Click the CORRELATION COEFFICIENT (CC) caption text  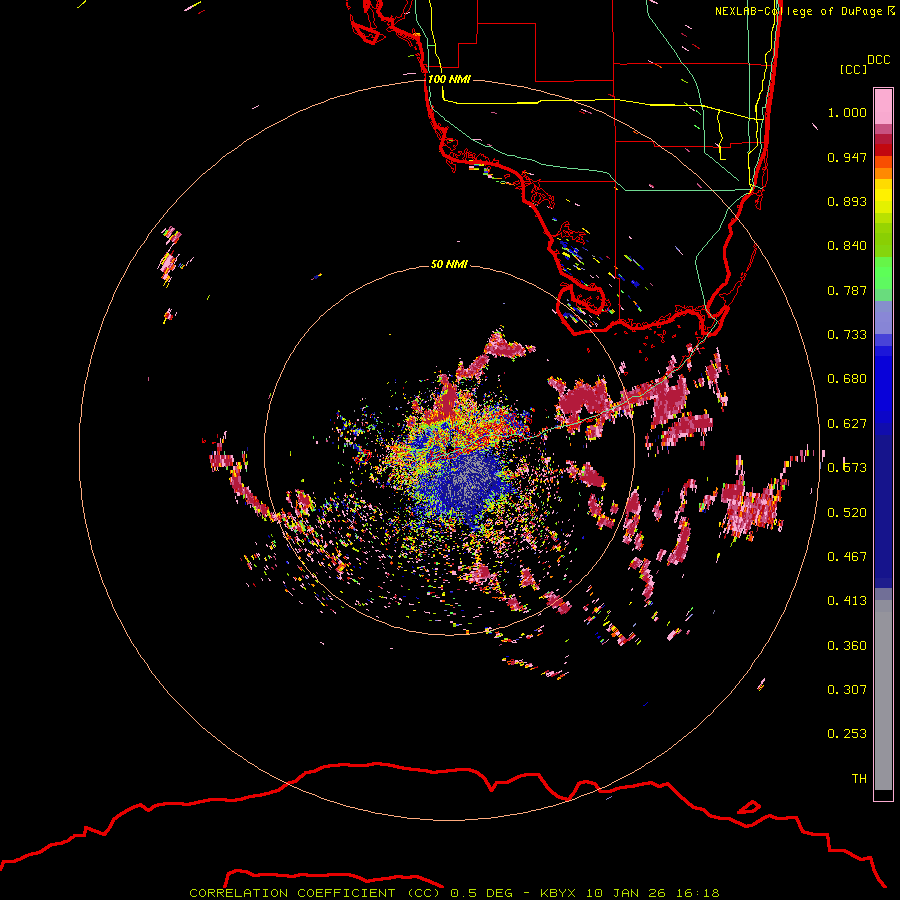(315, 893)
